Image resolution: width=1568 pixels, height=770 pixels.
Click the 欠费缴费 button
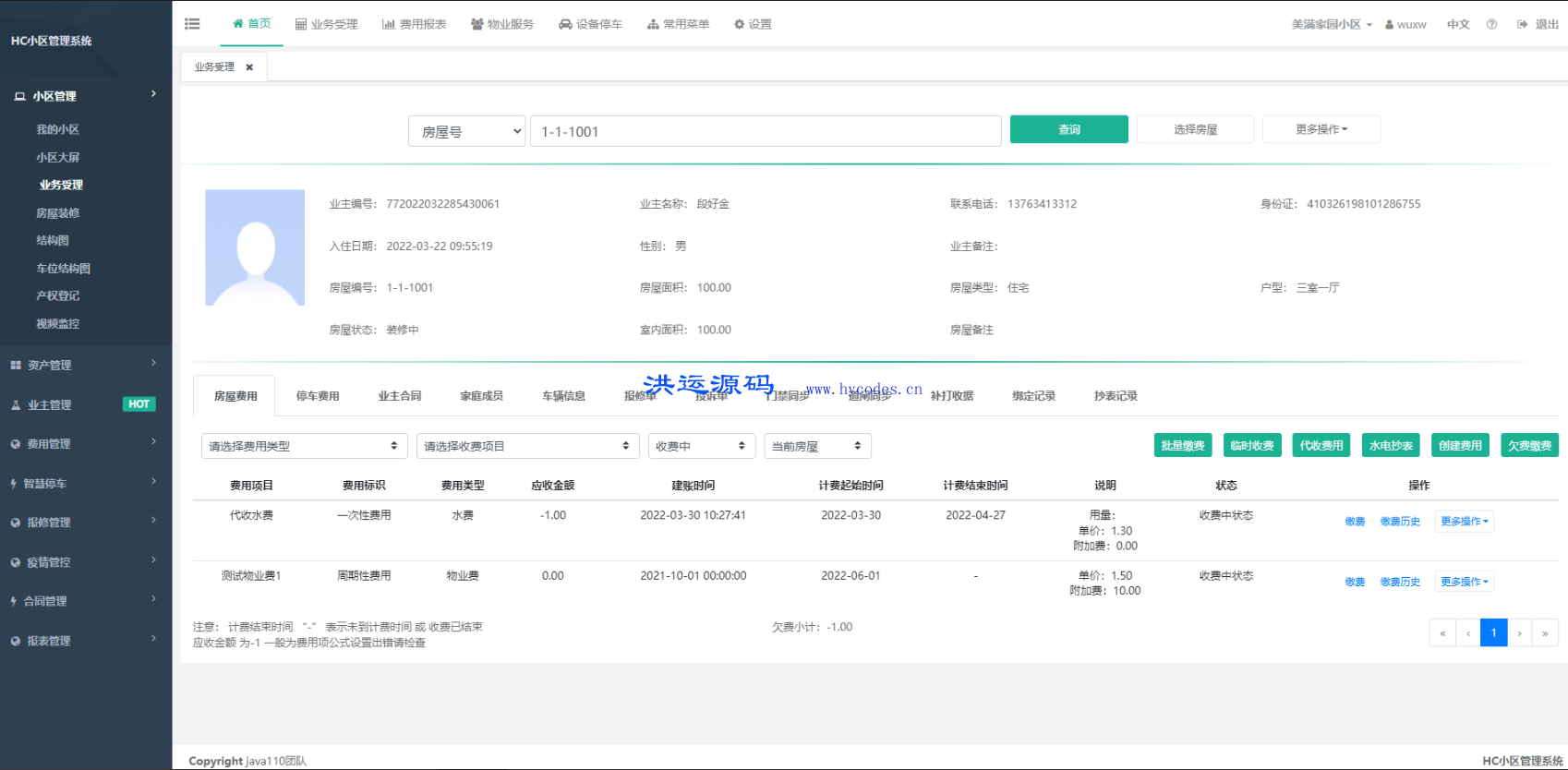(x=1529, y=445)
